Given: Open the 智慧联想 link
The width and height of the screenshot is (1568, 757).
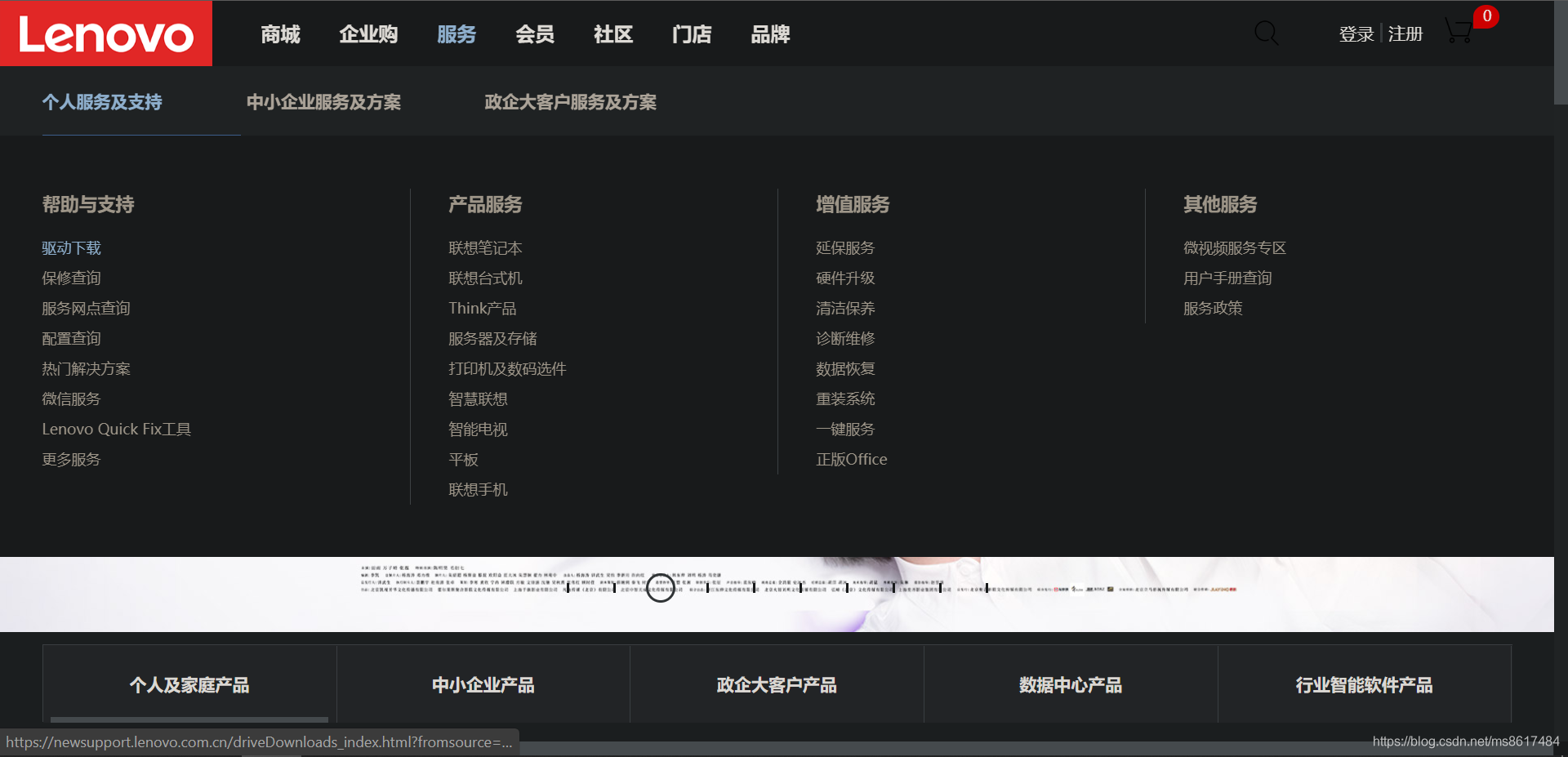Looking at the screenshot, I should tap(478, 399).
